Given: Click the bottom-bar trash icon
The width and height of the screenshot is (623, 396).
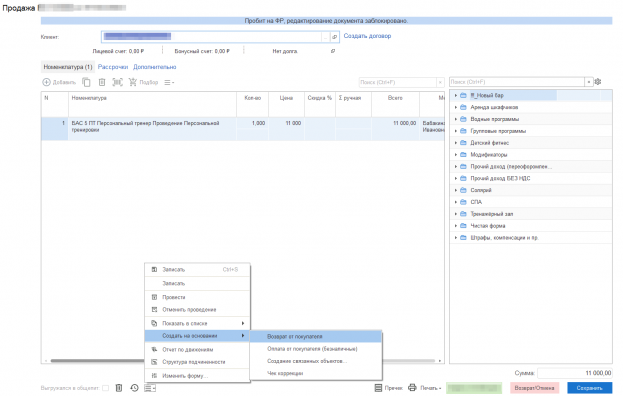Looking at the screenshot, I should click(x=119, y=388).
